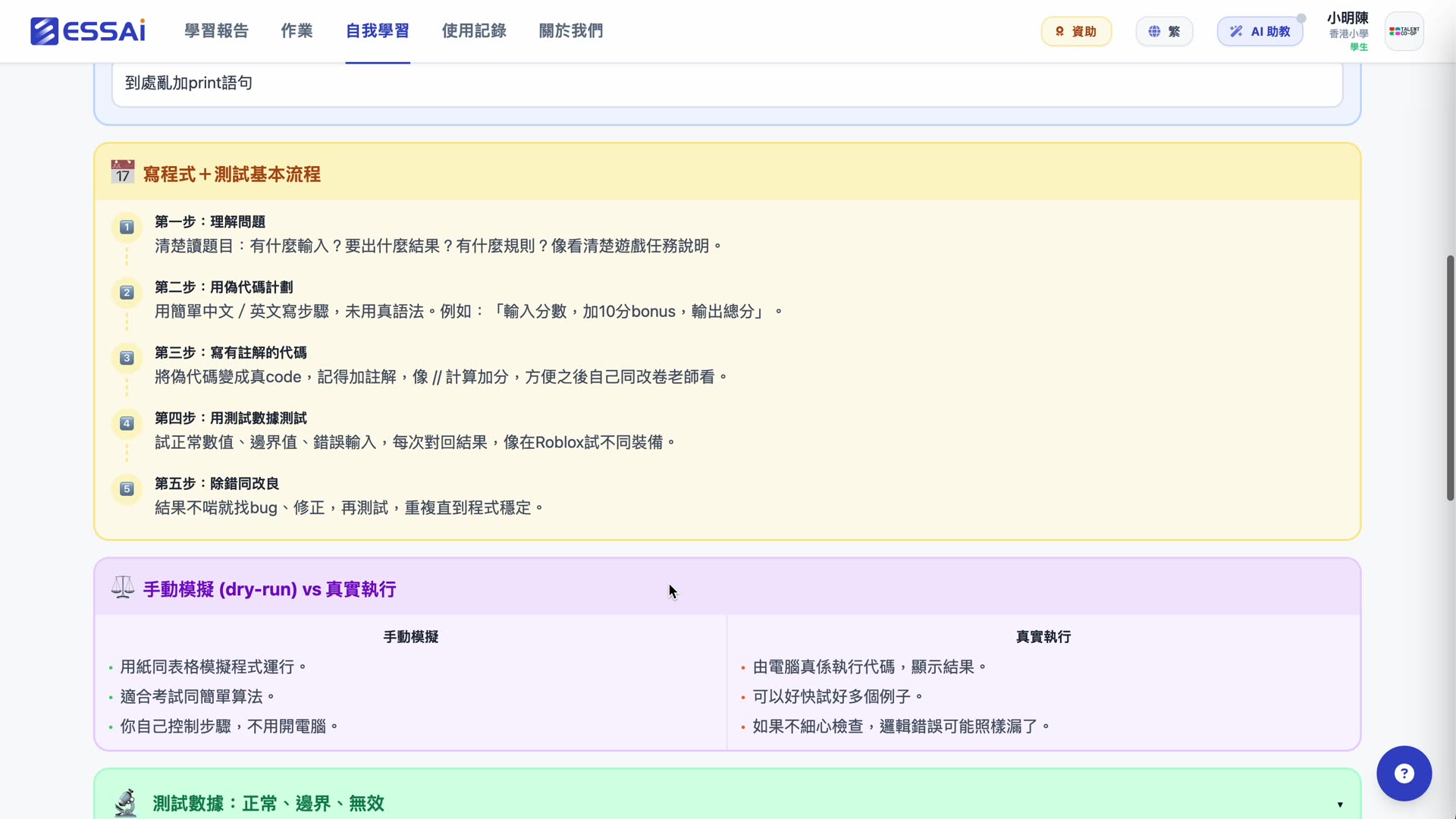The height and width of the screenshot is (819, 1456).
Task: Click step 4 number badge
Action: 127,423
